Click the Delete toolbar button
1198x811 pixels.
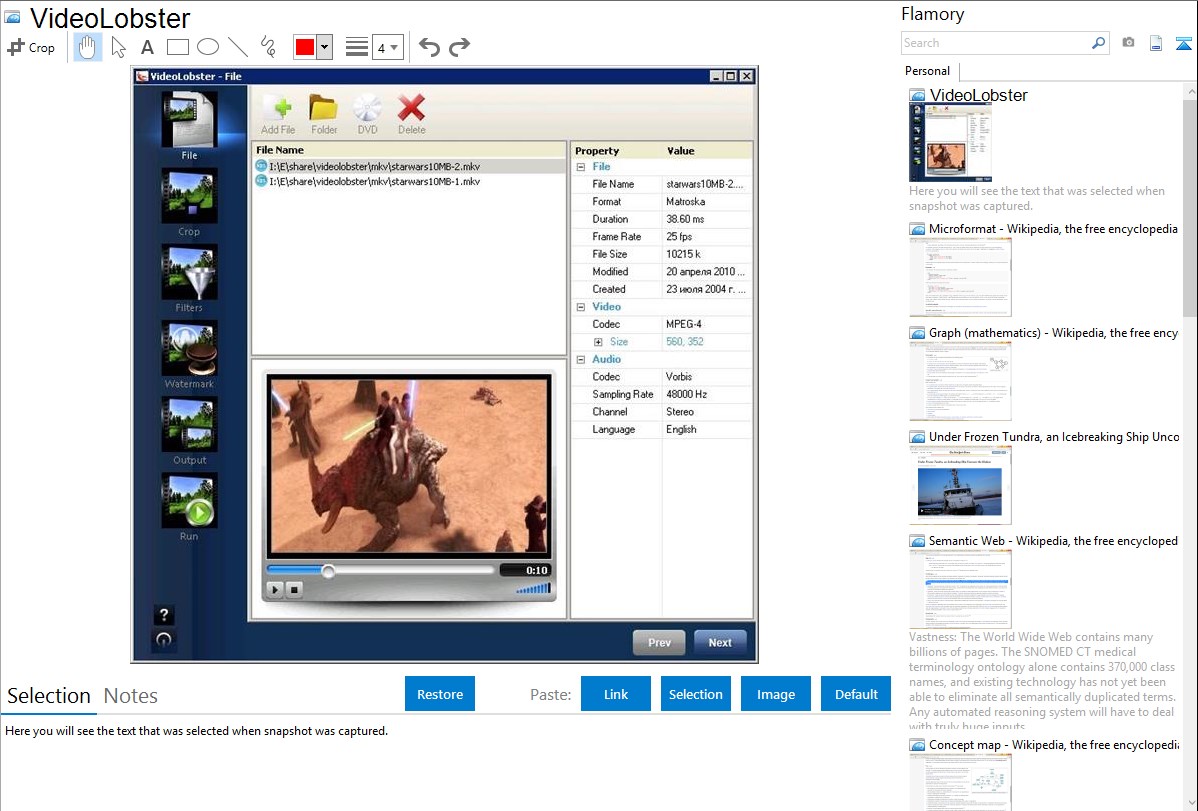[412, 115]
